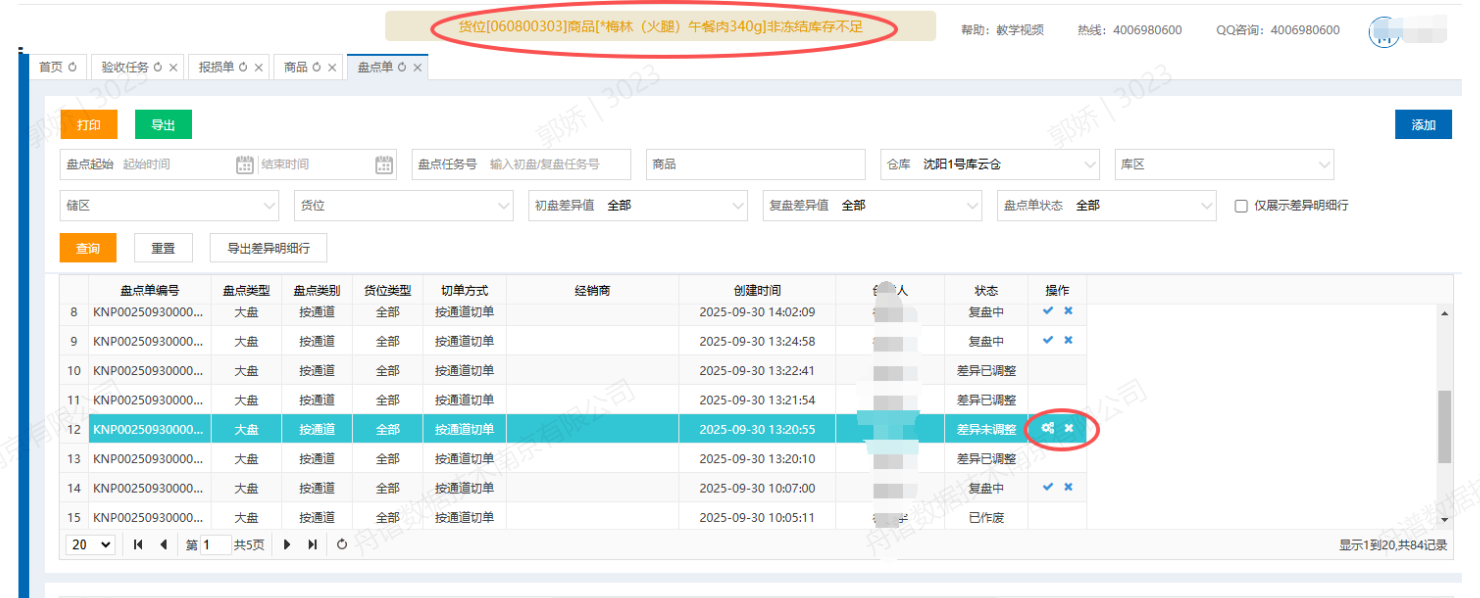This screenshot has width=1480, height=598.
Task: Go to next page in the pager
Action: pyautogui.click(x=288, y=545)
